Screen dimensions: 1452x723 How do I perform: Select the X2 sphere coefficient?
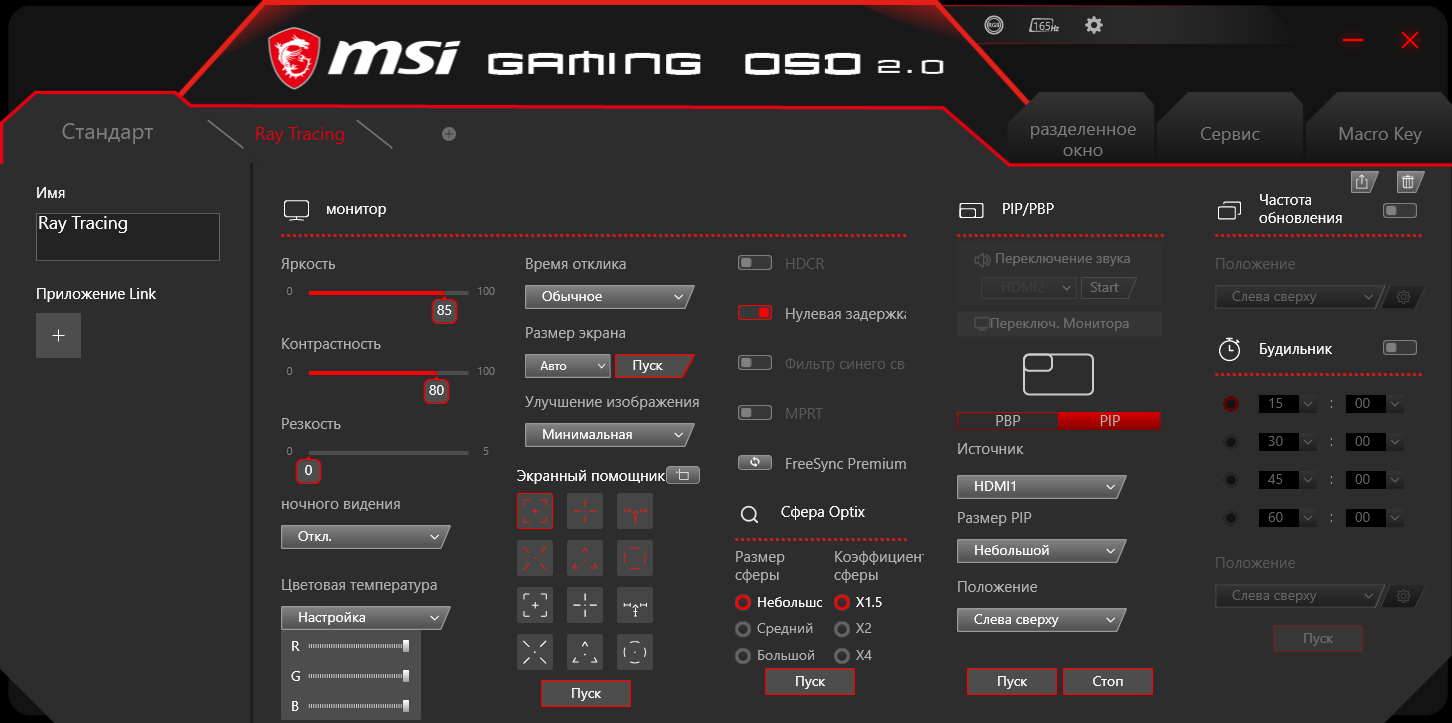(x=842, y=629)
